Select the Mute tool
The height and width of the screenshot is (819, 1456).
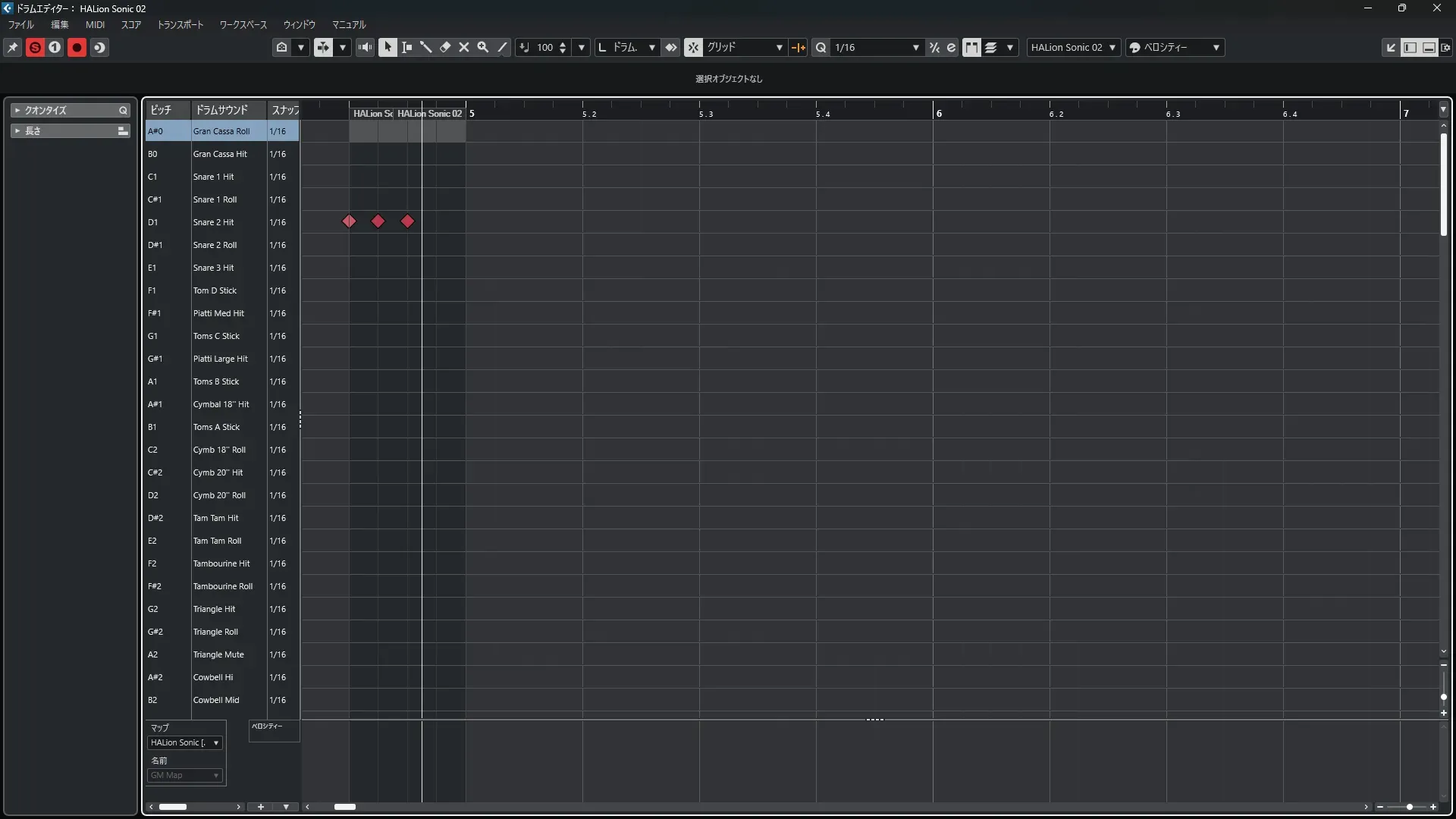464,47
